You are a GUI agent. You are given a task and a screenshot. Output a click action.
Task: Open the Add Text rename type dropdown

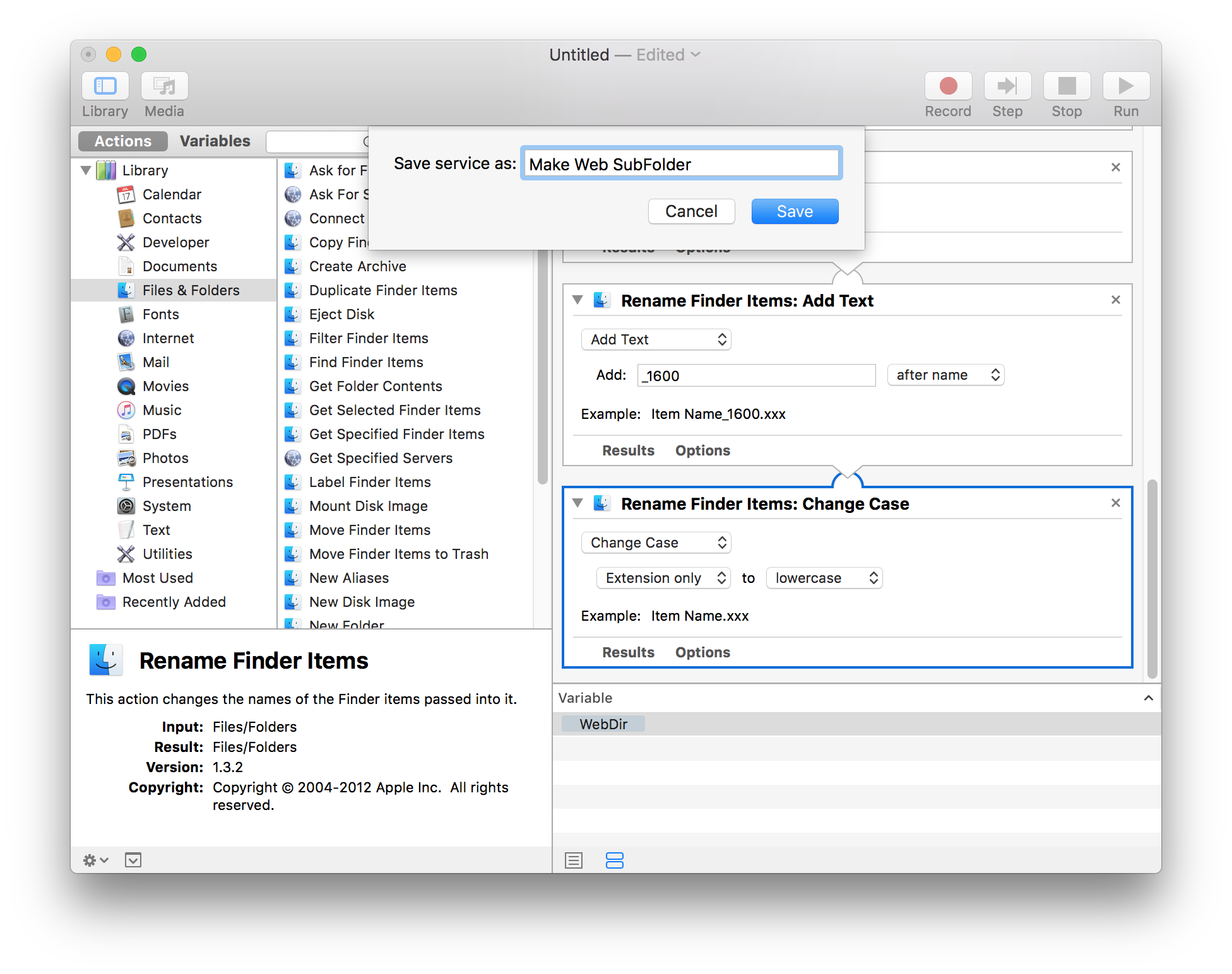pyautogui.click(x=656, y=339)
